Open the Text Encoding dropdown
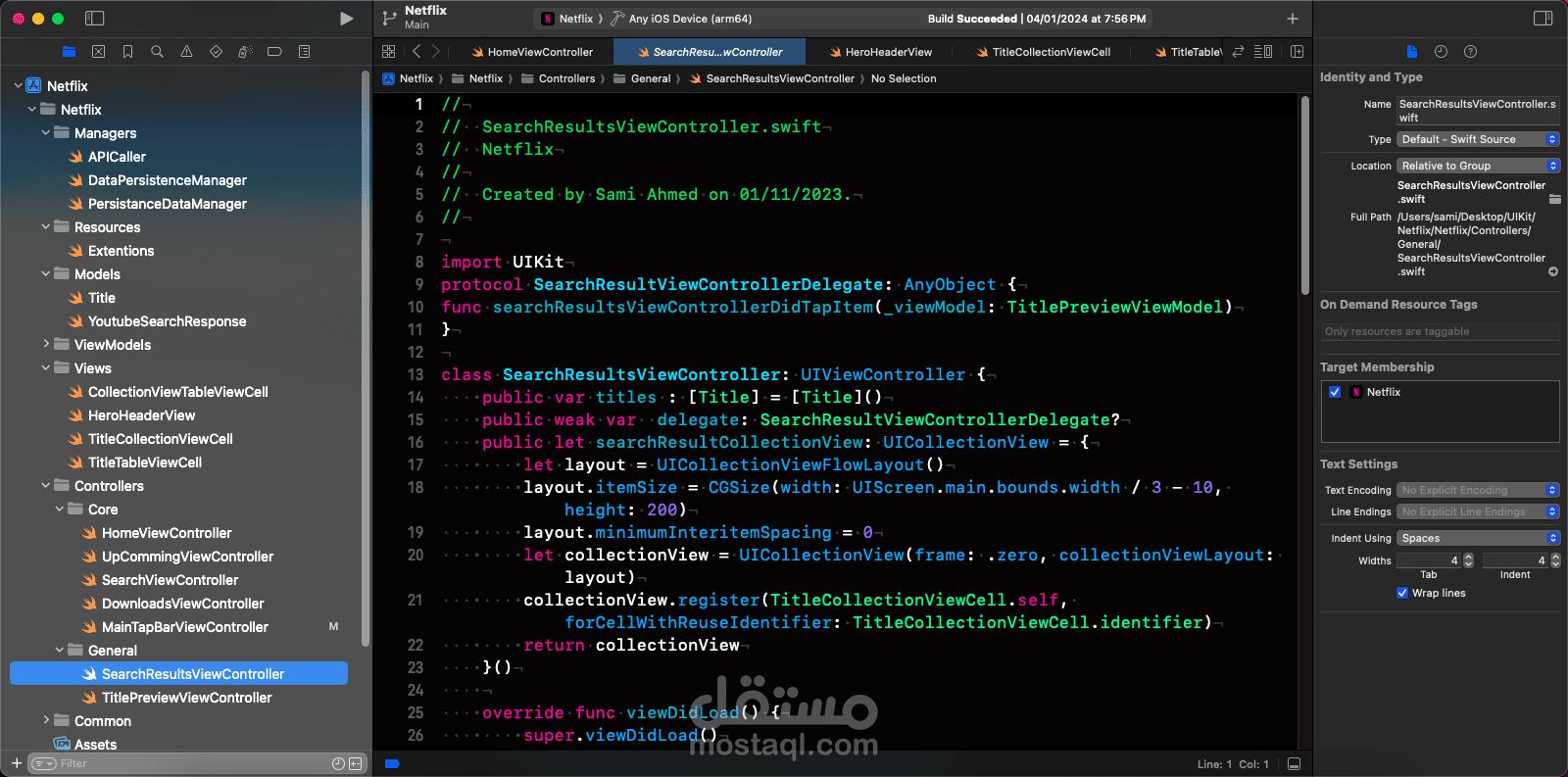The image size is (1568, 777). pos(1478,490)
